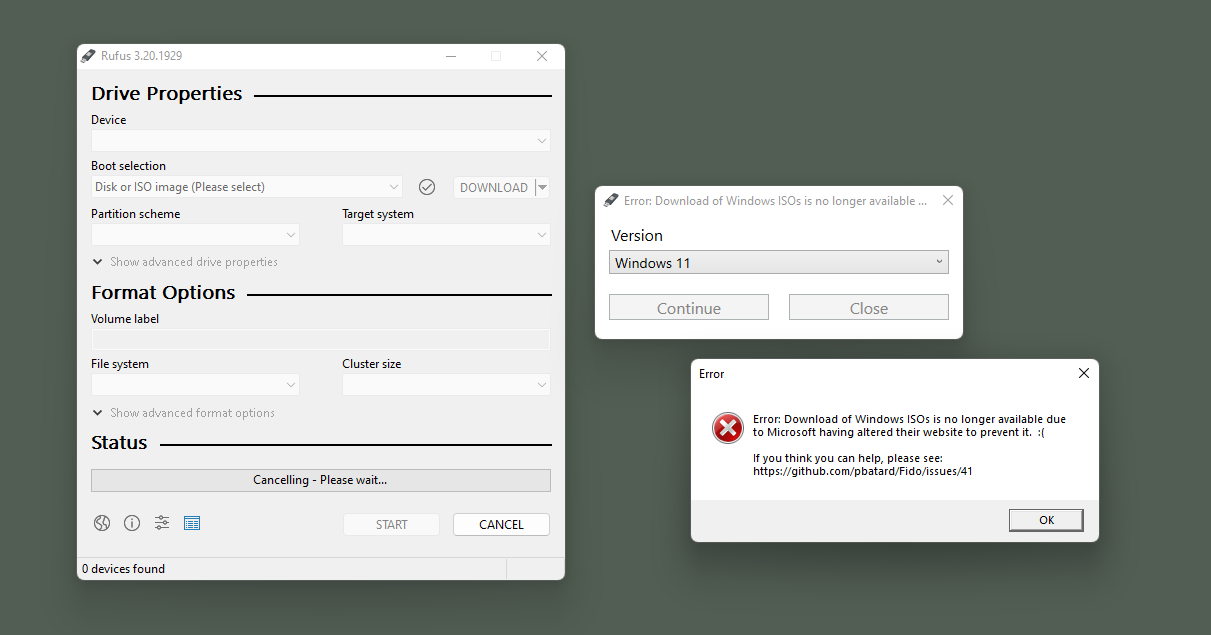Open the Device dropdown

click(321, 141)
